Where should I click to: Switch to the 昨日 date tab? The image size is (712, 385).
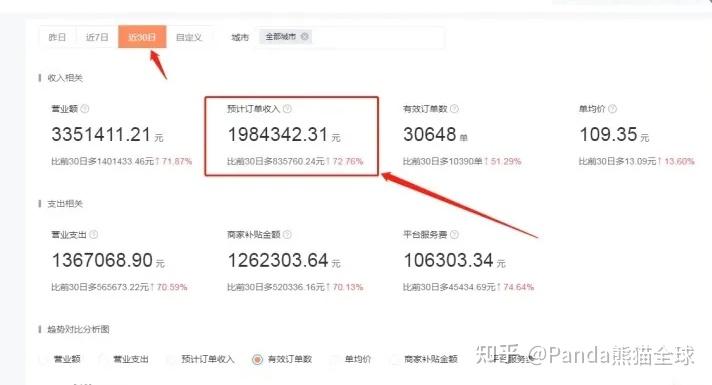coord(57,37)
